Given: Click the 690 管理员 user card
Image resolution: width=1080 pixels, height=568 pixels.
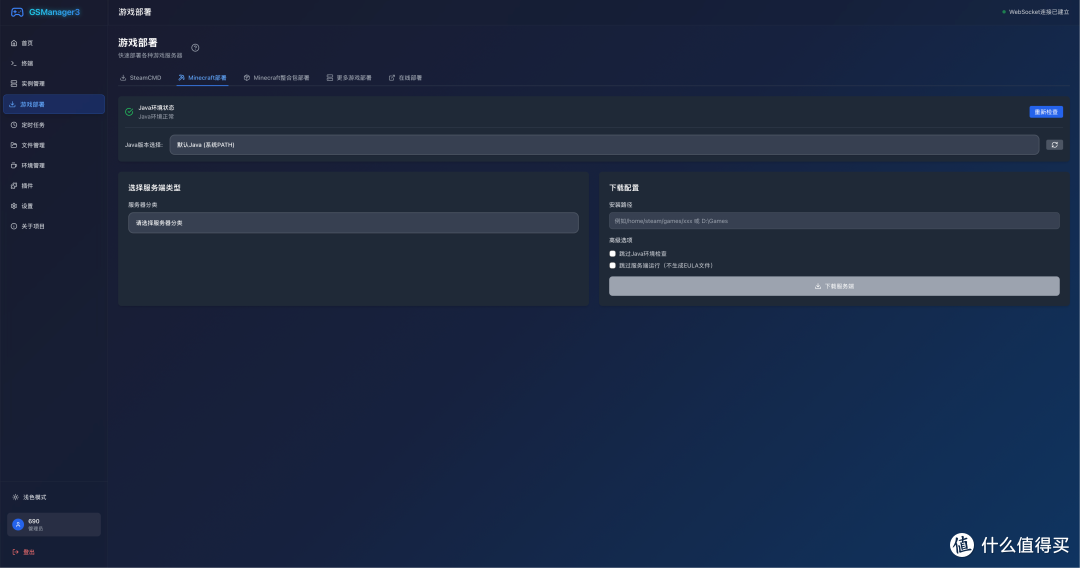Looking at the screenshot, I should tap(54, 525).
